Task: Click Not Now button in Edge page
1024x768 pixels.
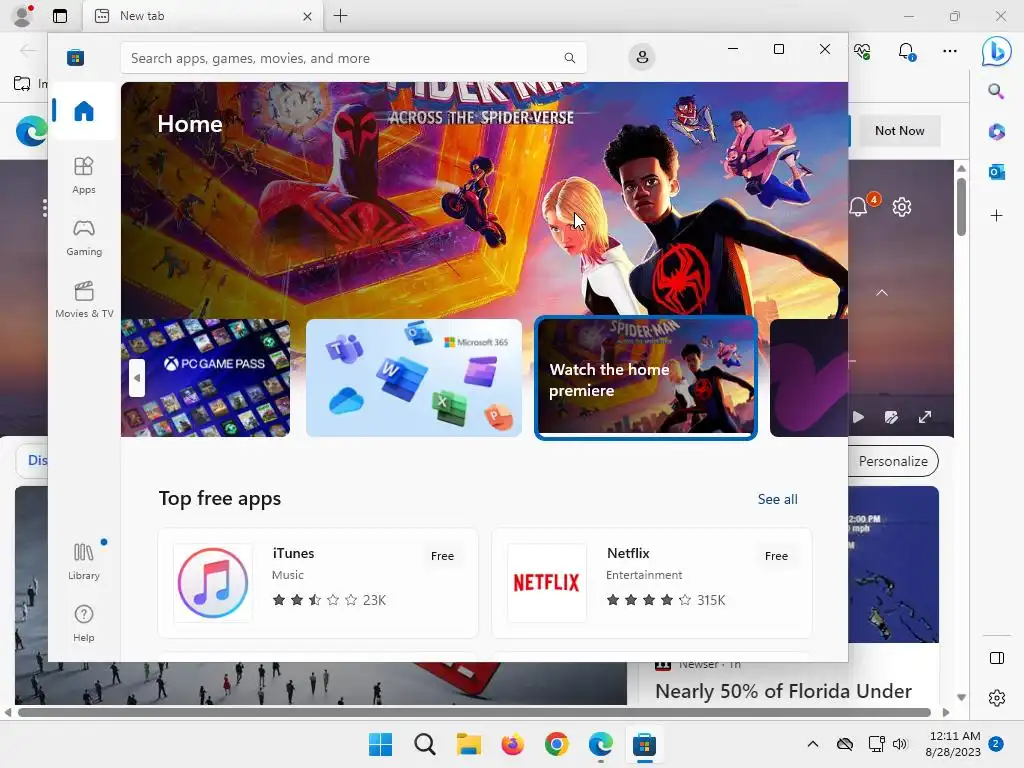Action: 899,131
